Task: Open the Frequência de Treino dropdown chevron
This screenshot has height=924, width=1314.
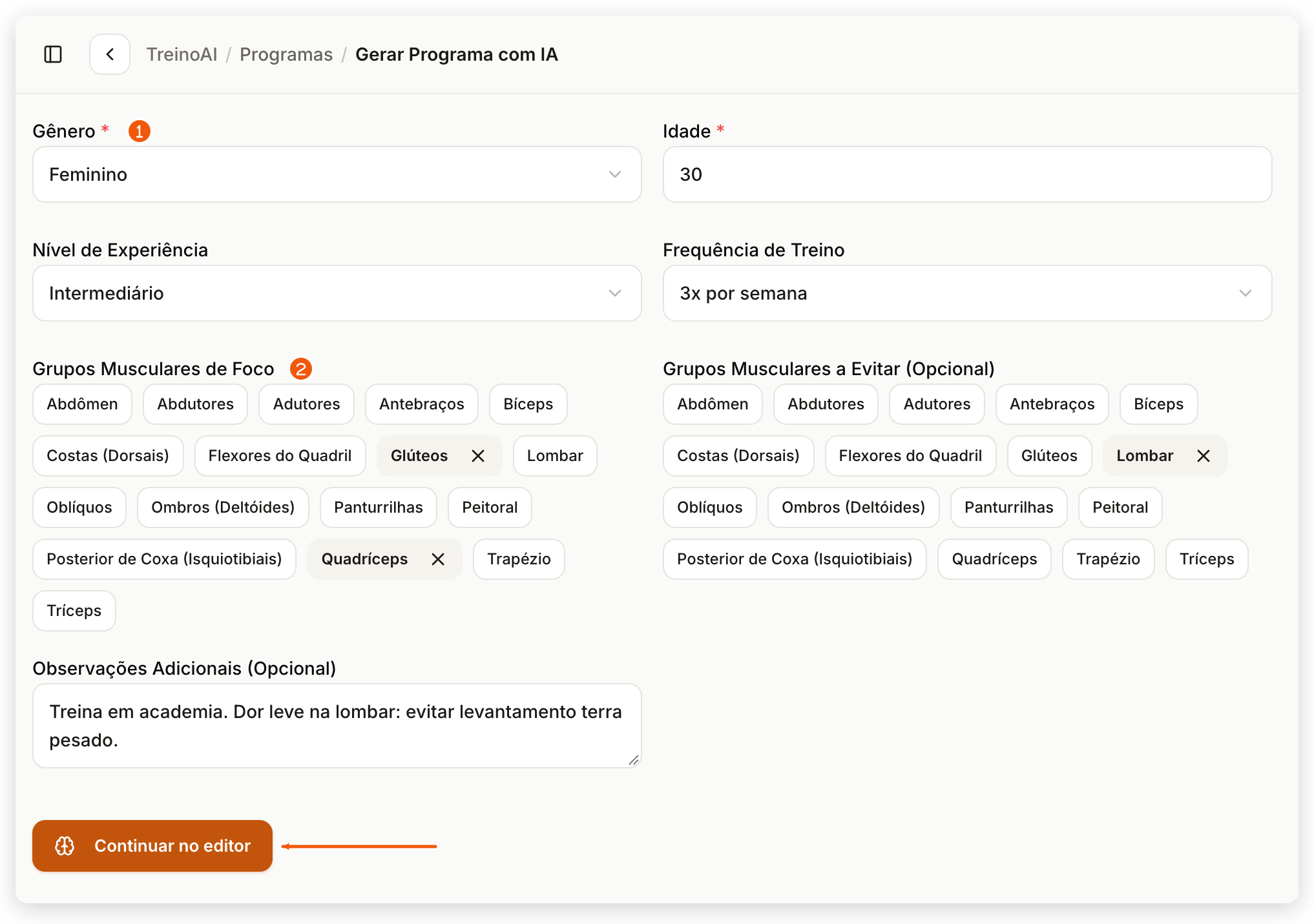Action: point(1246,293)
